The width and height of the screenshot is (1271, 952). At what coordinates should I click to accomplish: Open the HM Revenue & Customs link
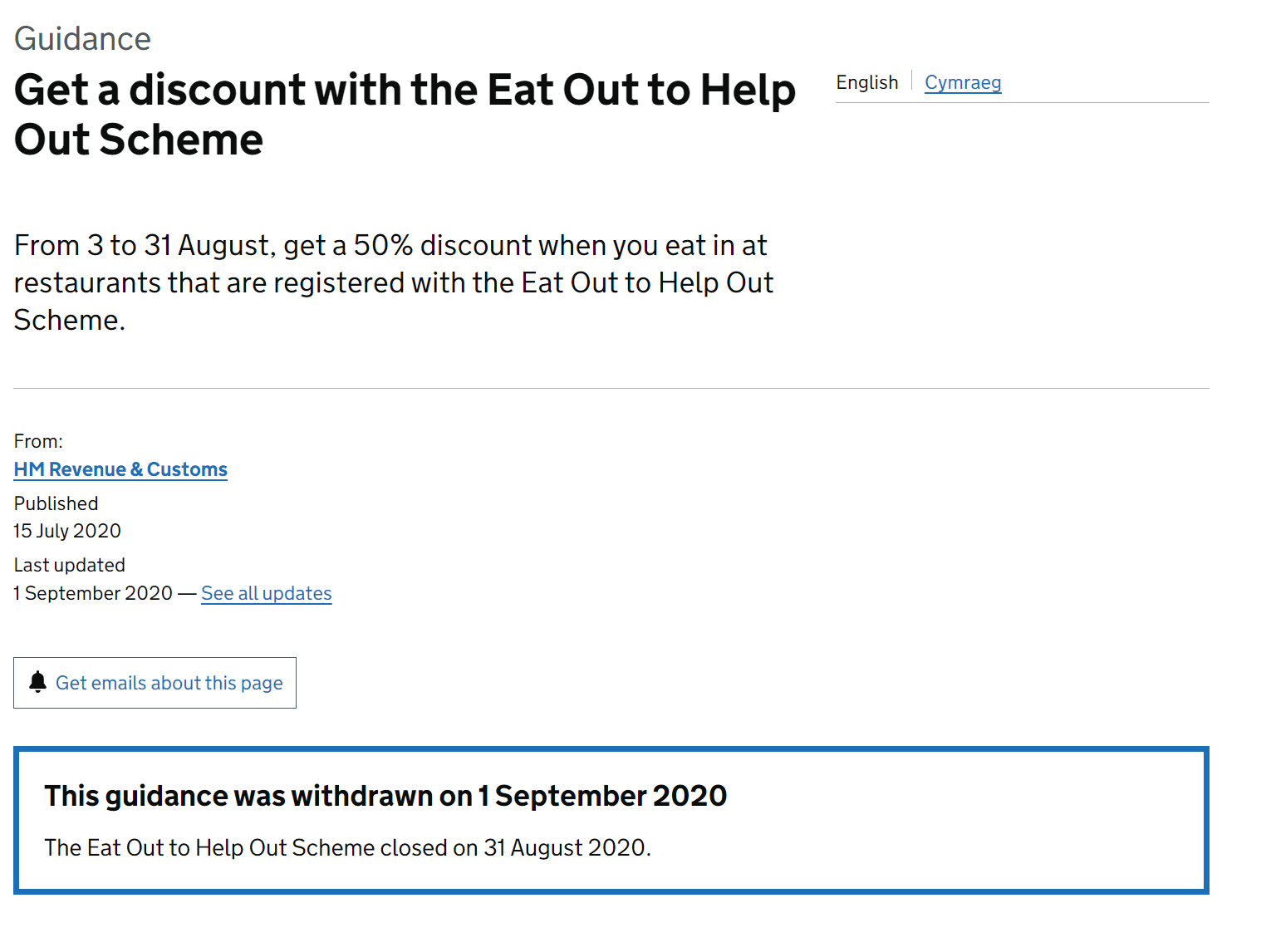120,469
